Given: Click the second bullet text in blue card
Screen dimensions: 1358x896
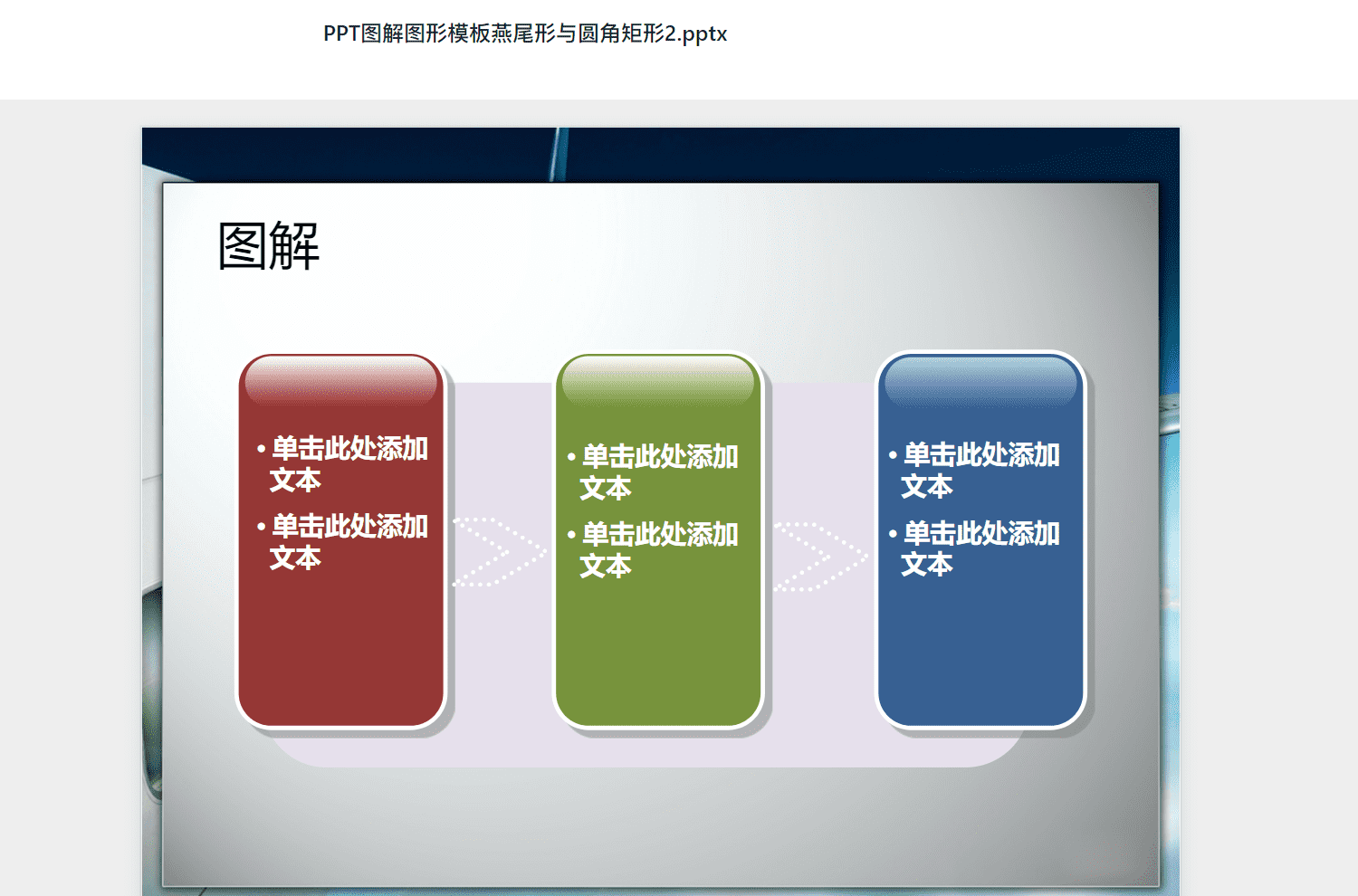Looking at the screenshot, I should click(974, 548).
